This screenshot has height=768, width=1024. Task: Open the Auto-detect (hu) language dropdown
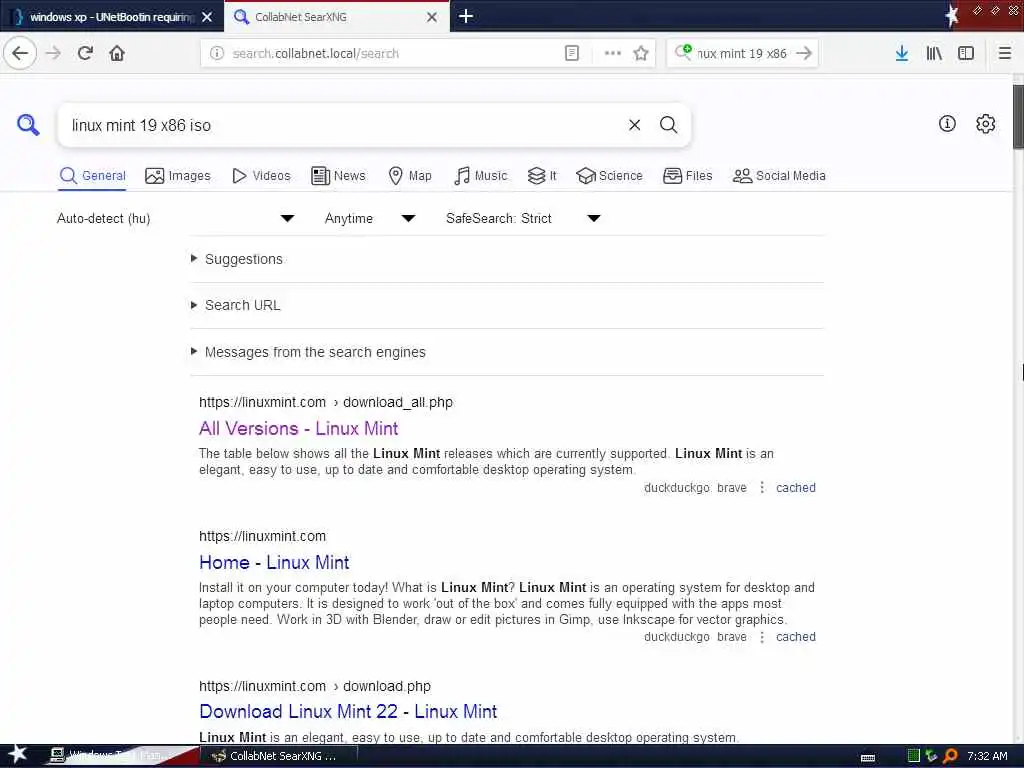point(175,218)
